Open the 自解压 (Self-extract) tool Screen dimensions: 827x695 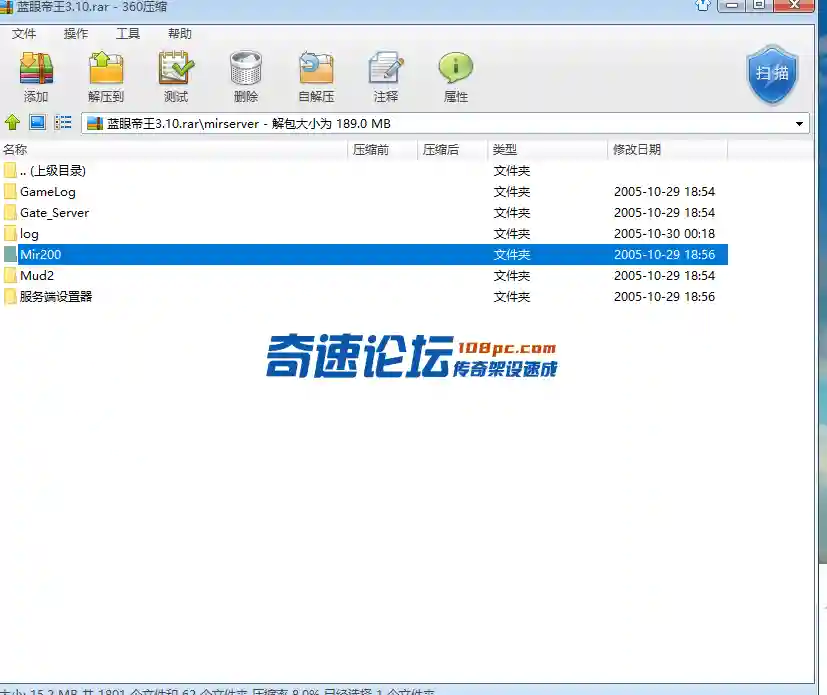(316, 68)
